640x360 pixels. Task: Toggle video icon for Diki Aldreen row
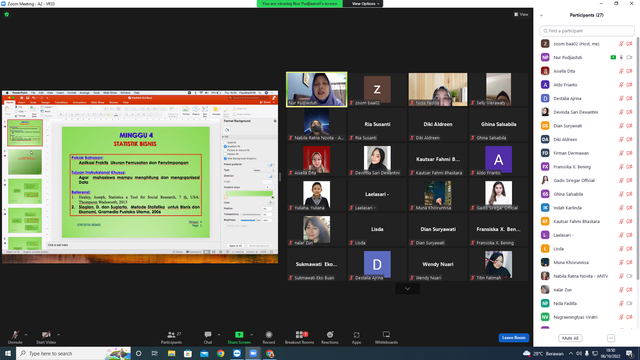(x=629, y=140)
